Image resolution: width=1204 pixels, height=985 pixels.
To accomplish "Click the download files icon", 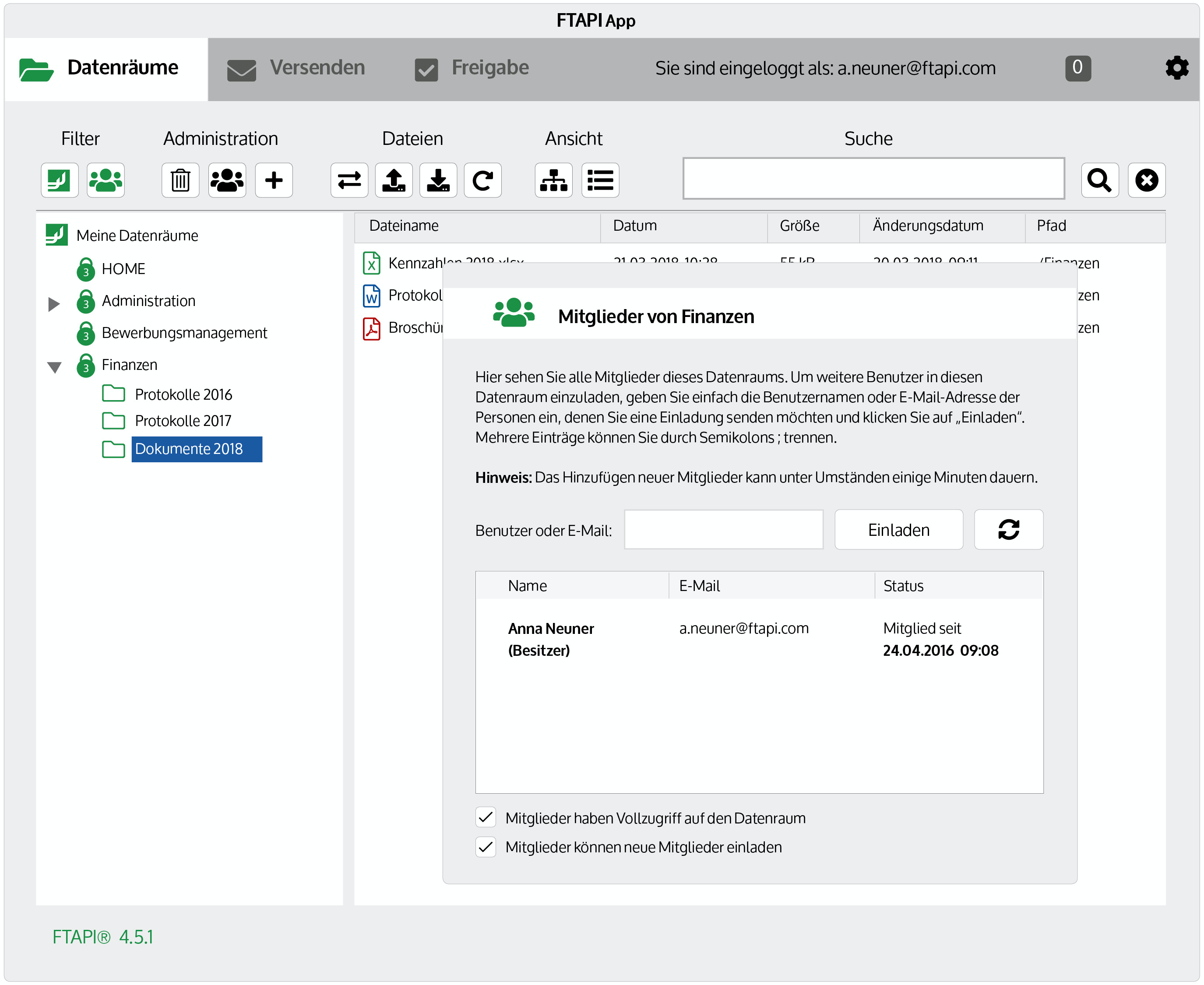I will [x=438, y=180].
